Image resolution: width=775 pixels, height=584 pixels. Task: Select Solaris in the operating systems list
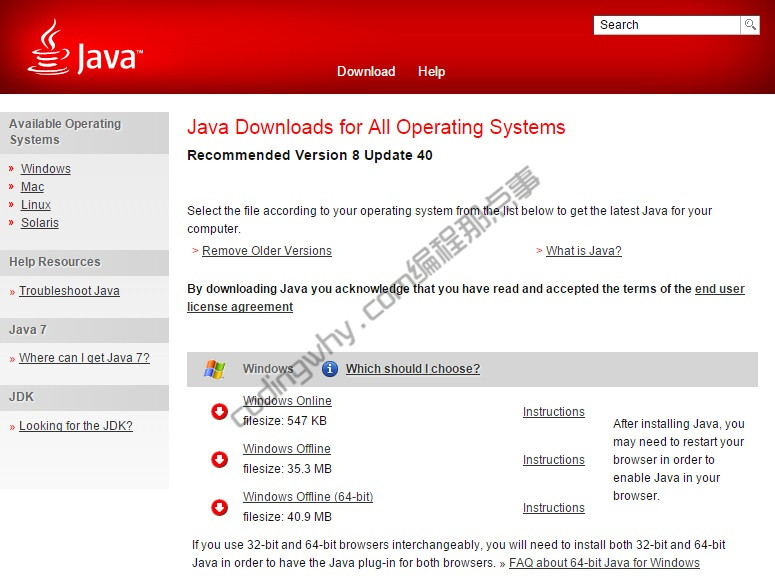pyautogui.click(x=40, y=223)
